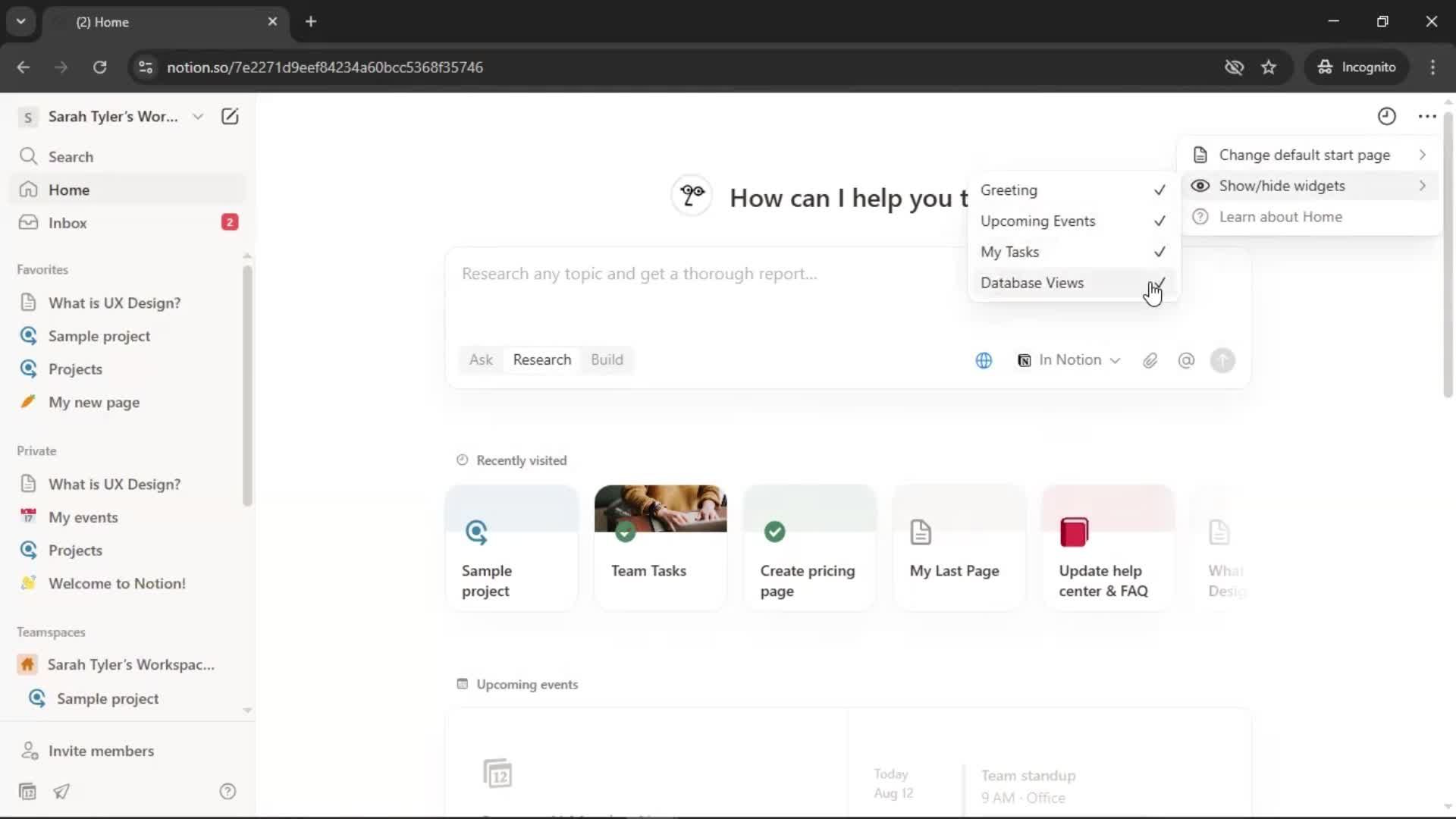This screenshot has height=819, width=1456.
Task: Click the Team standup event
Action: [1028, 786]
